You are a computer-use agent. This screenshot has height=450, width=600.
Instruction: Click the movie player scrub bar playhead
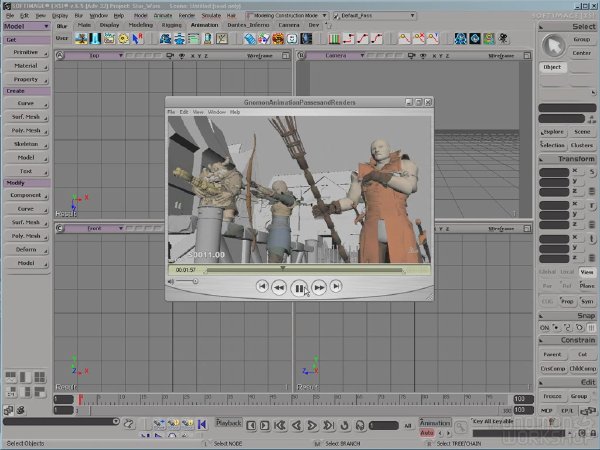pos(283,268)
